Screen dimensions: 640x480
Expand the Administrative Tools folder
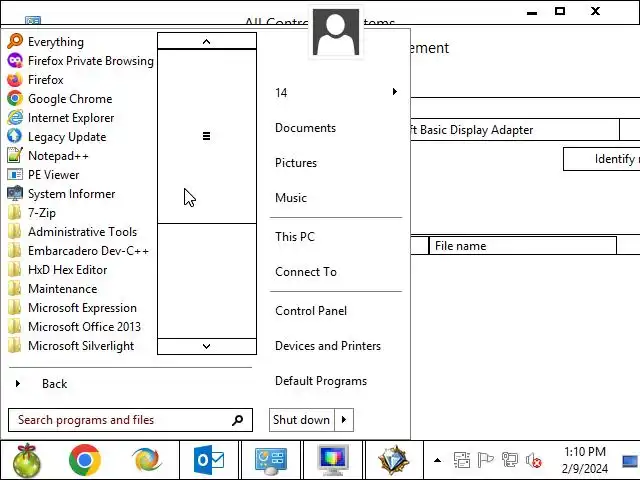[x=72, y=232]
